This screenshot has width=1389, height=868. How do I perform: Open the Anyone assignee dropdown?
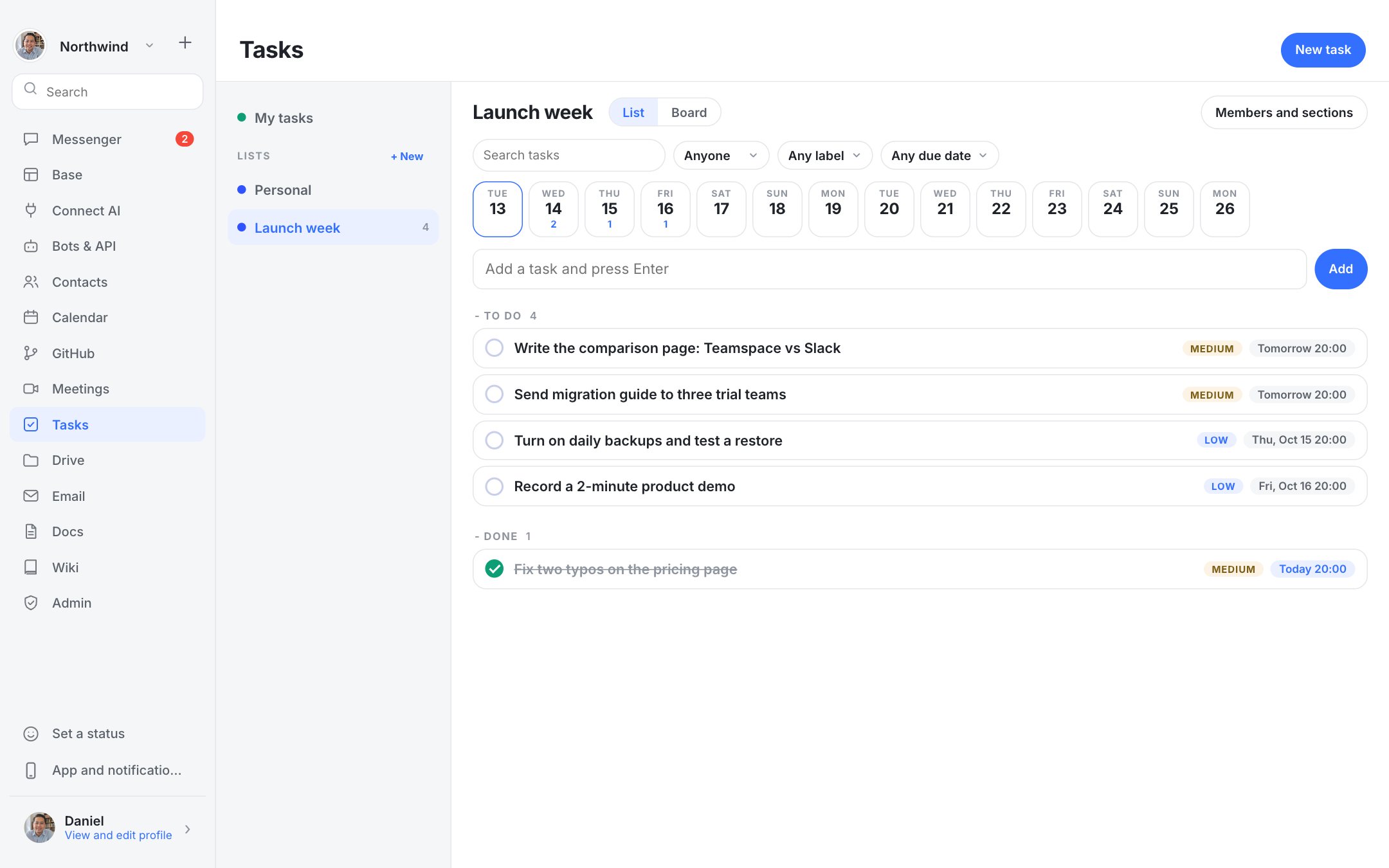[721, 156]
